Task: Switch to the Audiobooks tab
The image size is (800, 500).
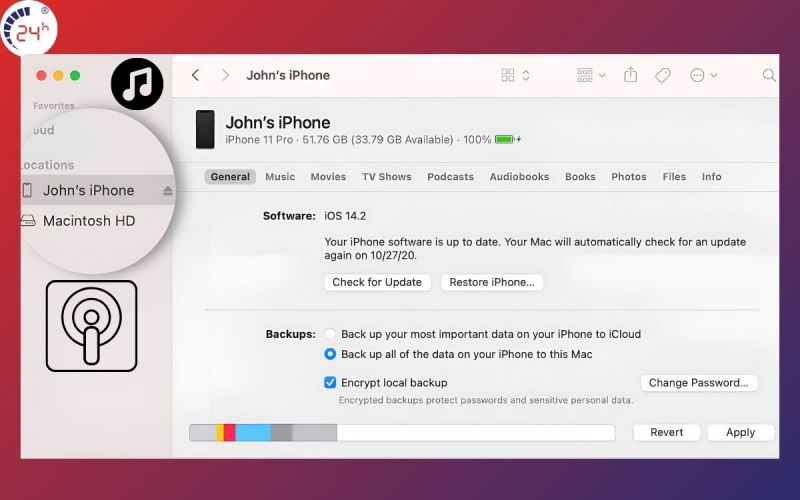Action: (519, 177)
